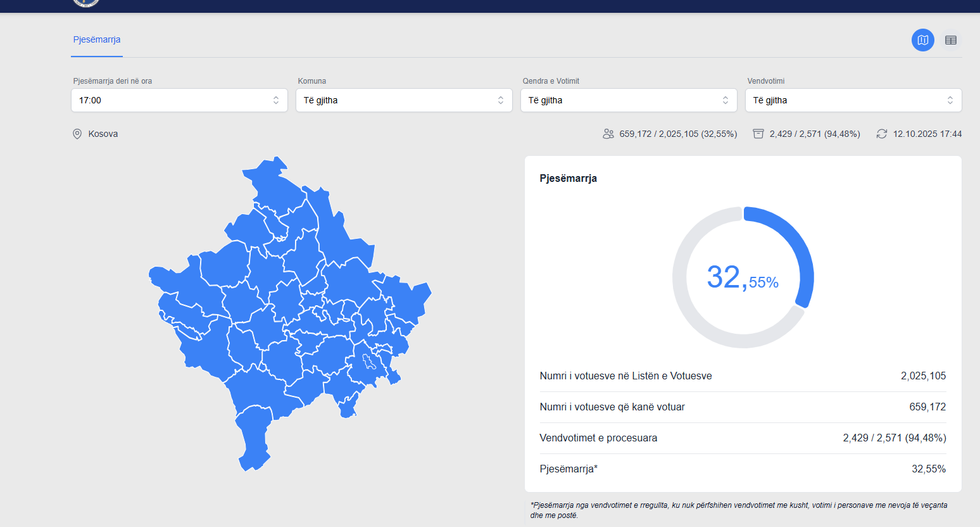Open the 17:00 turnout hour dropdown
The width and height of the screenshot is (980, 527).
179,100
